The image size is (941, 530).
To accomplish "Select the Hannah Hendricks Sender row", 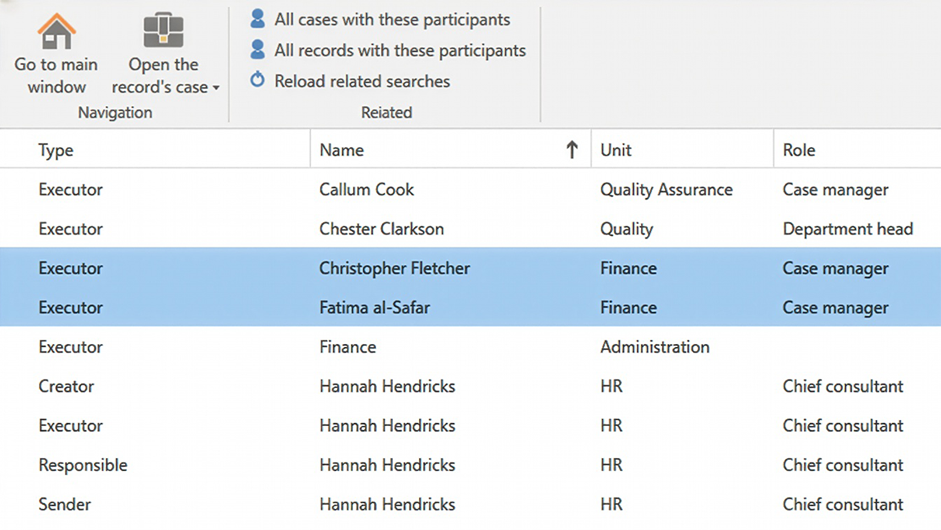I will point(387,504).
